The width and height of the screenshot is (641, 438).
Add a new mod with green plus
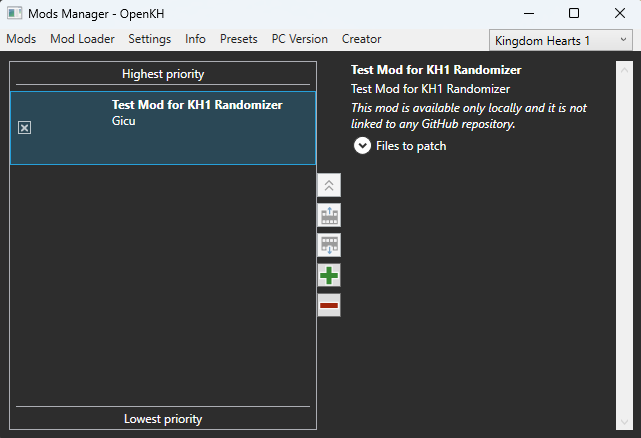329,275
